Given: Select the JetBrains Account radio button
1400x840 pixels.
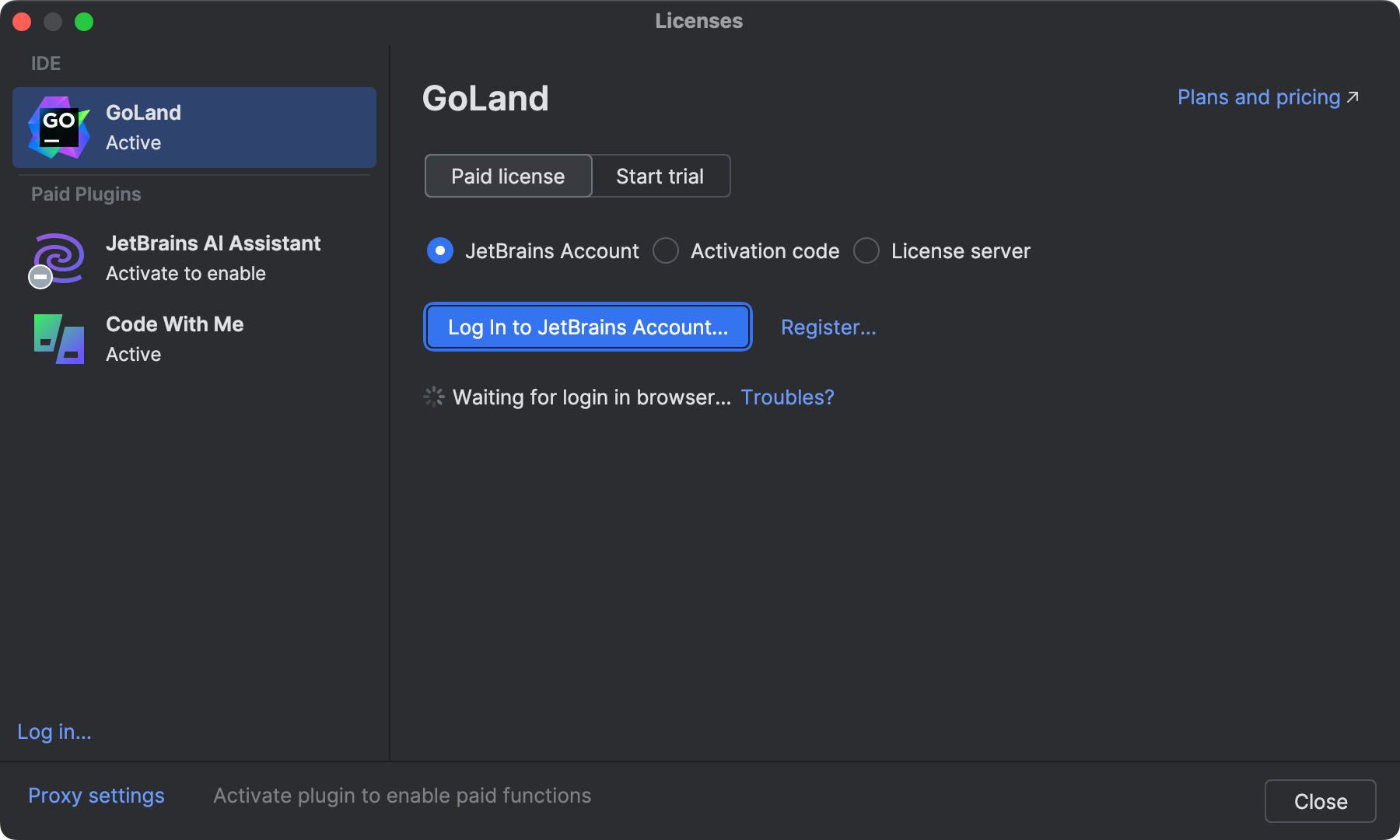Looking at the screenshot, I should pos(439,250).
